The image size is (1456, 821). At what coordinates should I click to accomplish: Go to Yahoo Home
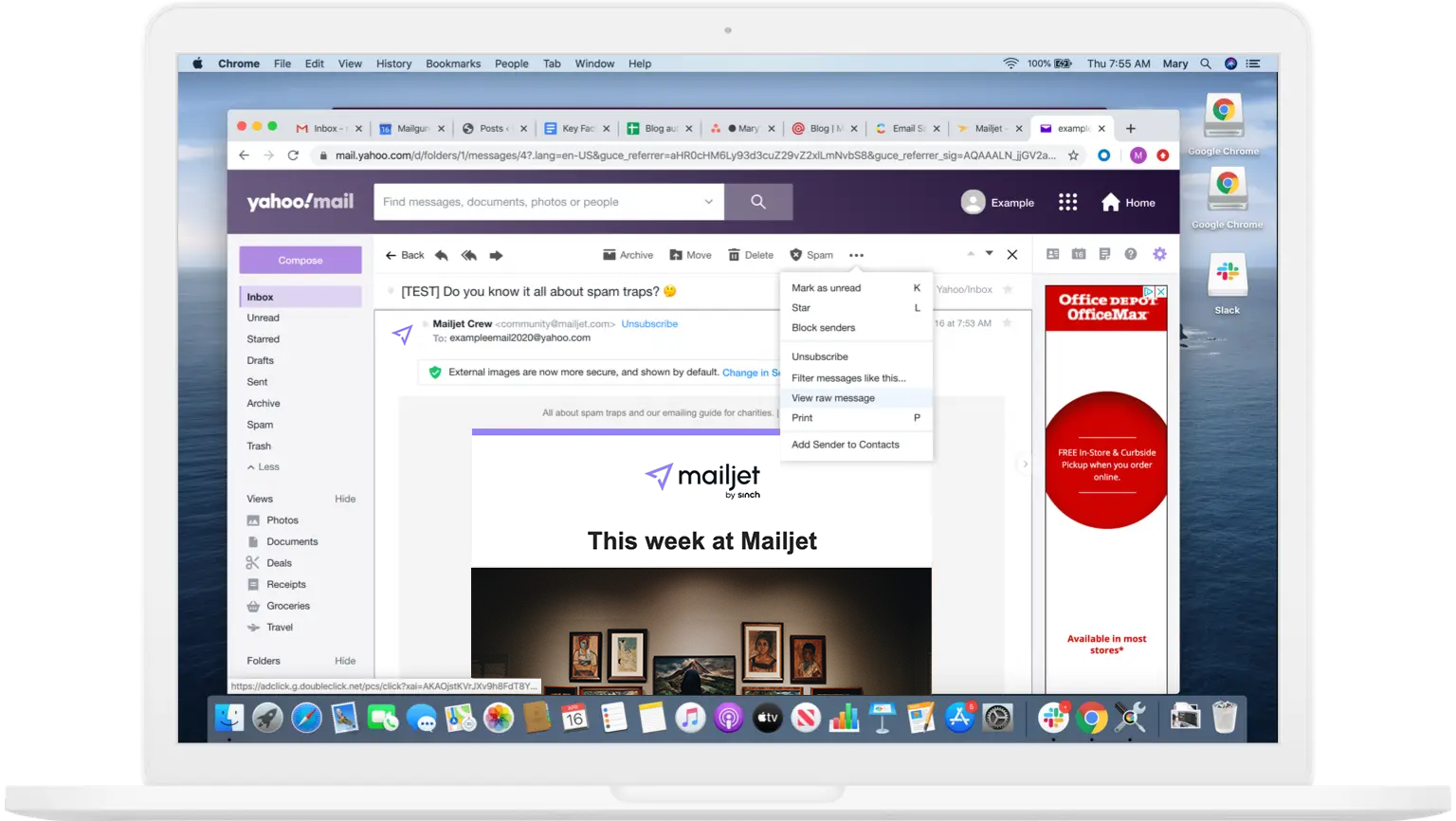pyautogui.click(x=1128, y=202)
